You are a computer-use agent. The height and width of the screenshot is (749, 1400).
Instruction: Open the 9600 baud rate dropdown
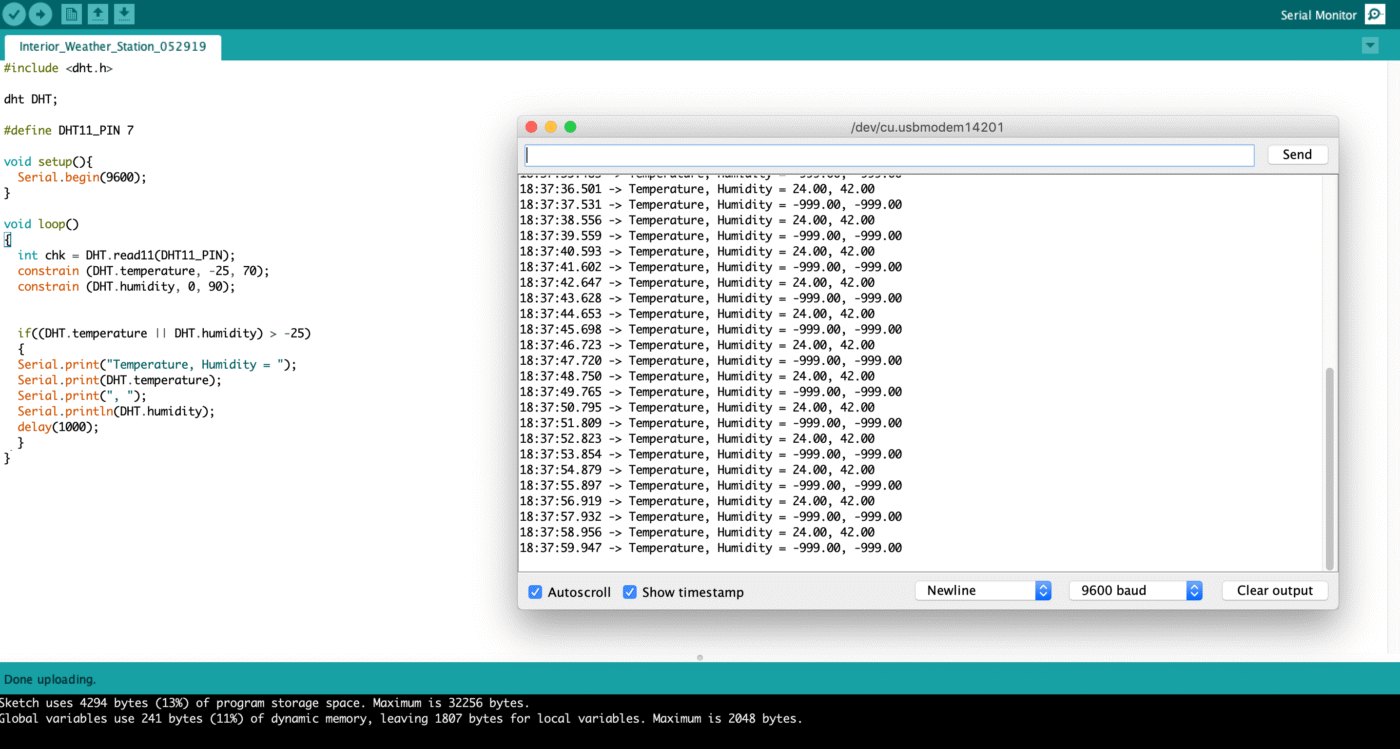coord(1135,591)
